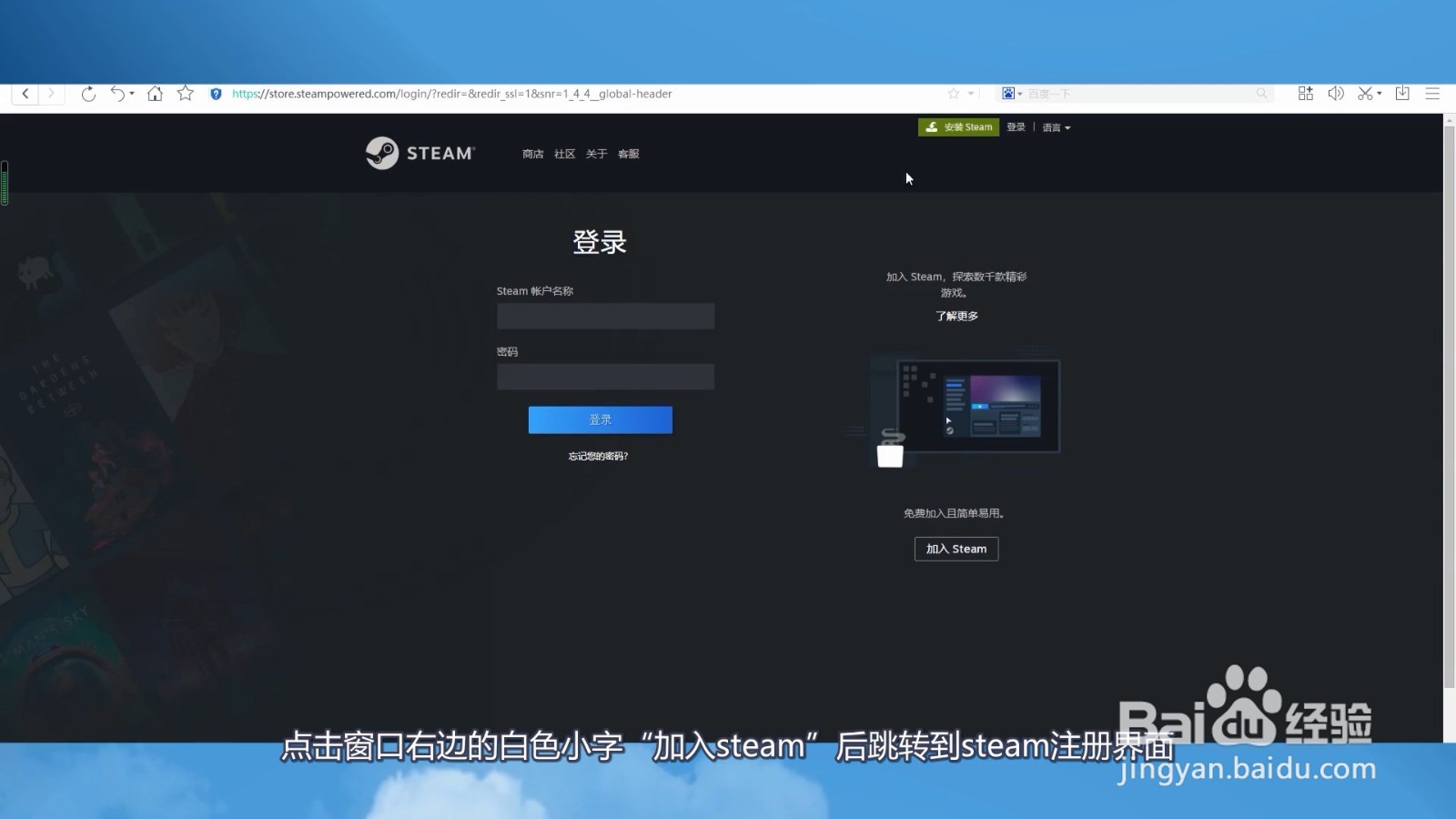Click the favorites star next to home icon
1456x819 pixels.
pyautogui.click(x=186, y=94)
